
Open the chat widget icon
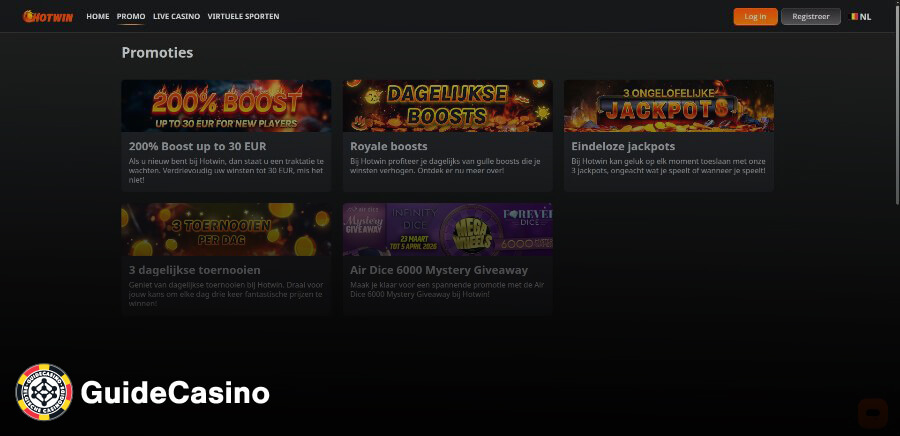(x=872, y=413)
